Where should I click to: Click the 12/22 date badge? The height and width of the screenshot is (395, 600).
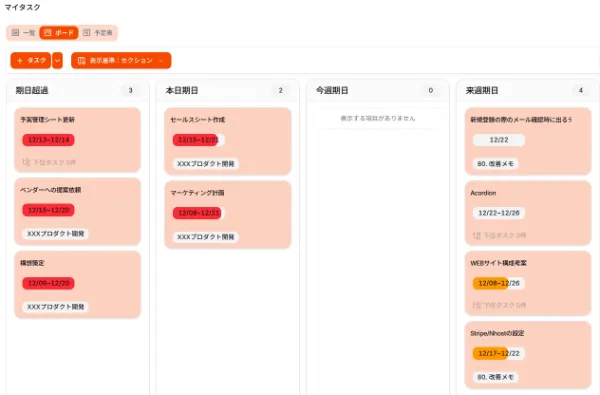(x=499, y=140)
